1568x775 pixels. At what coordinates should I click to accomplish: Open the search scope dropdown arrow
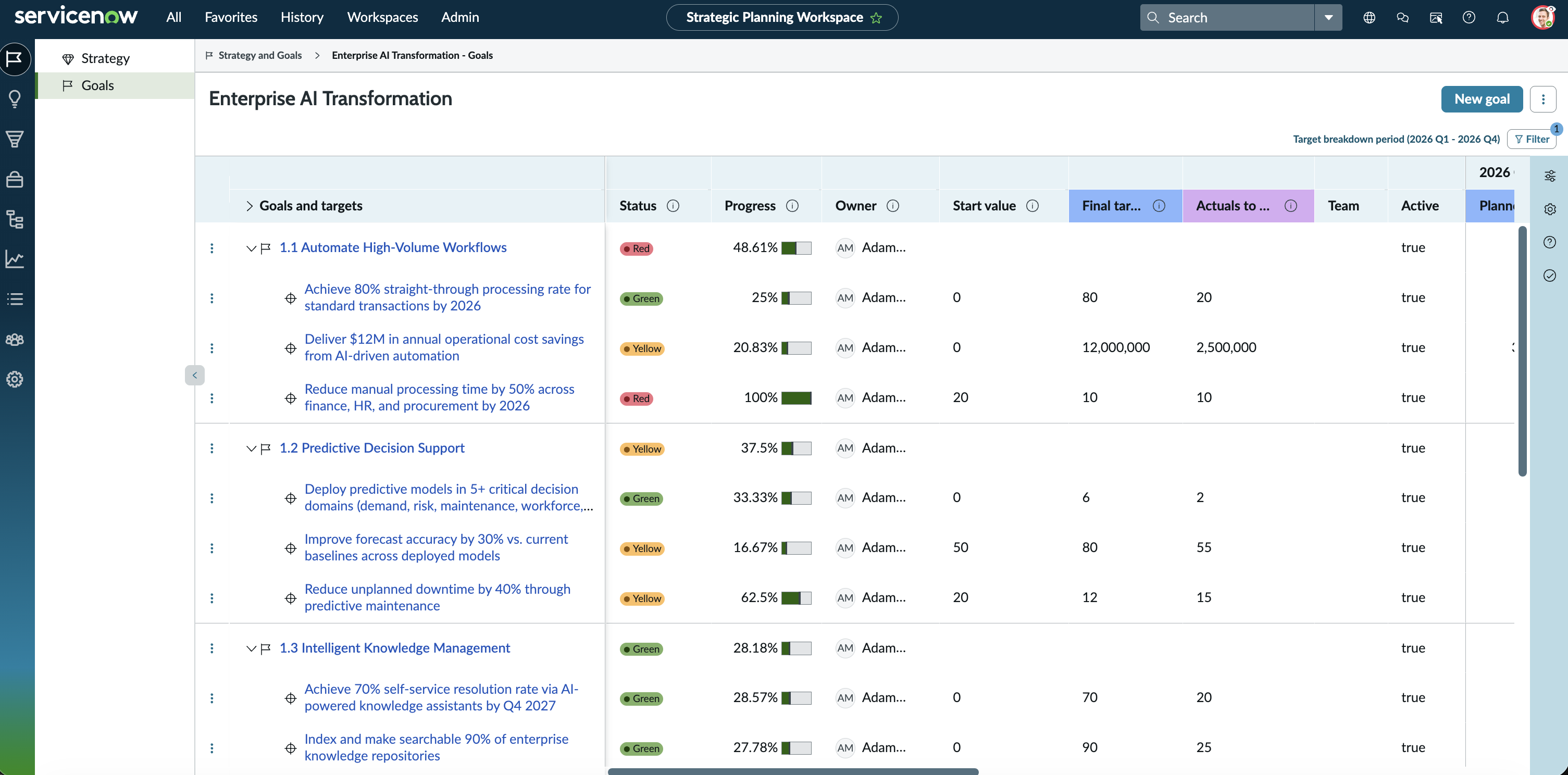click(x=1328, y=18)
